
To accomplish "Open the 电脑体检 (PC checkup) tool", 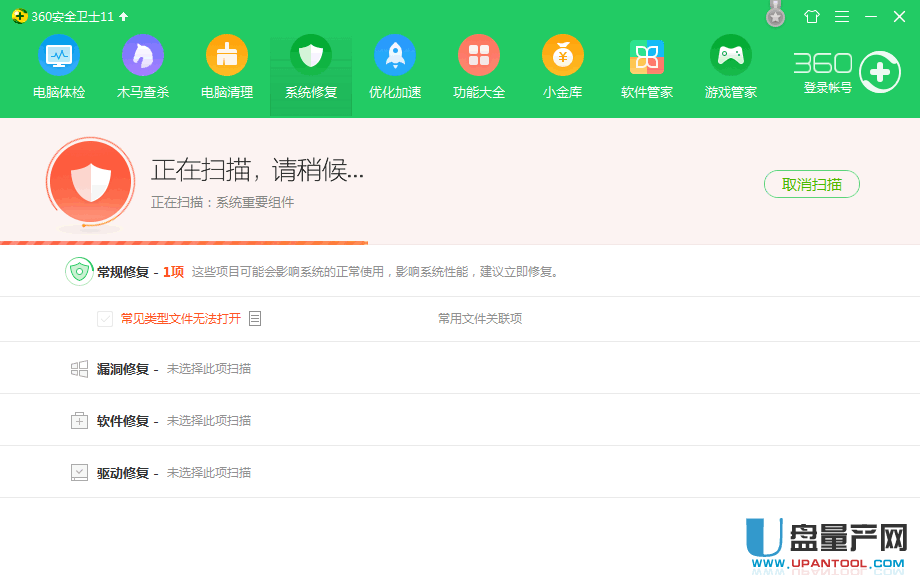I will 59,66.
